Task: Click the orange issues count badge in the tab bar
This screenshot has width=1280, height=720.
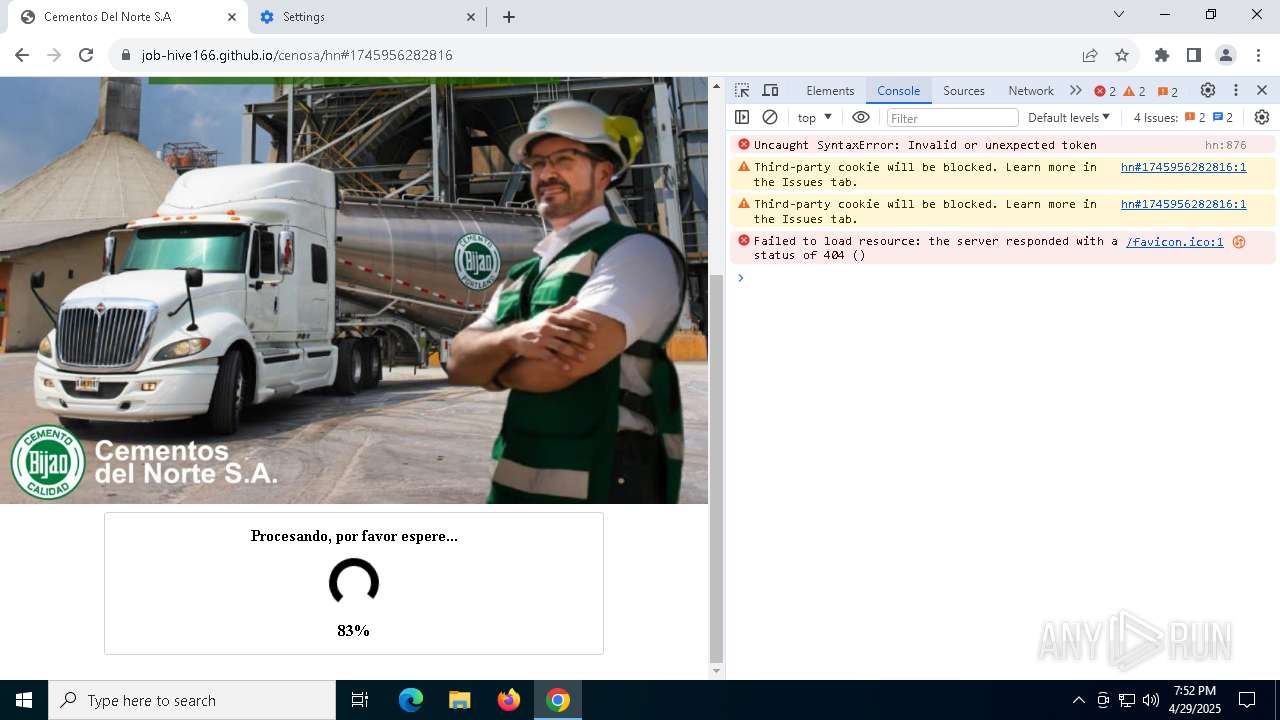Action: (1168, 91)
